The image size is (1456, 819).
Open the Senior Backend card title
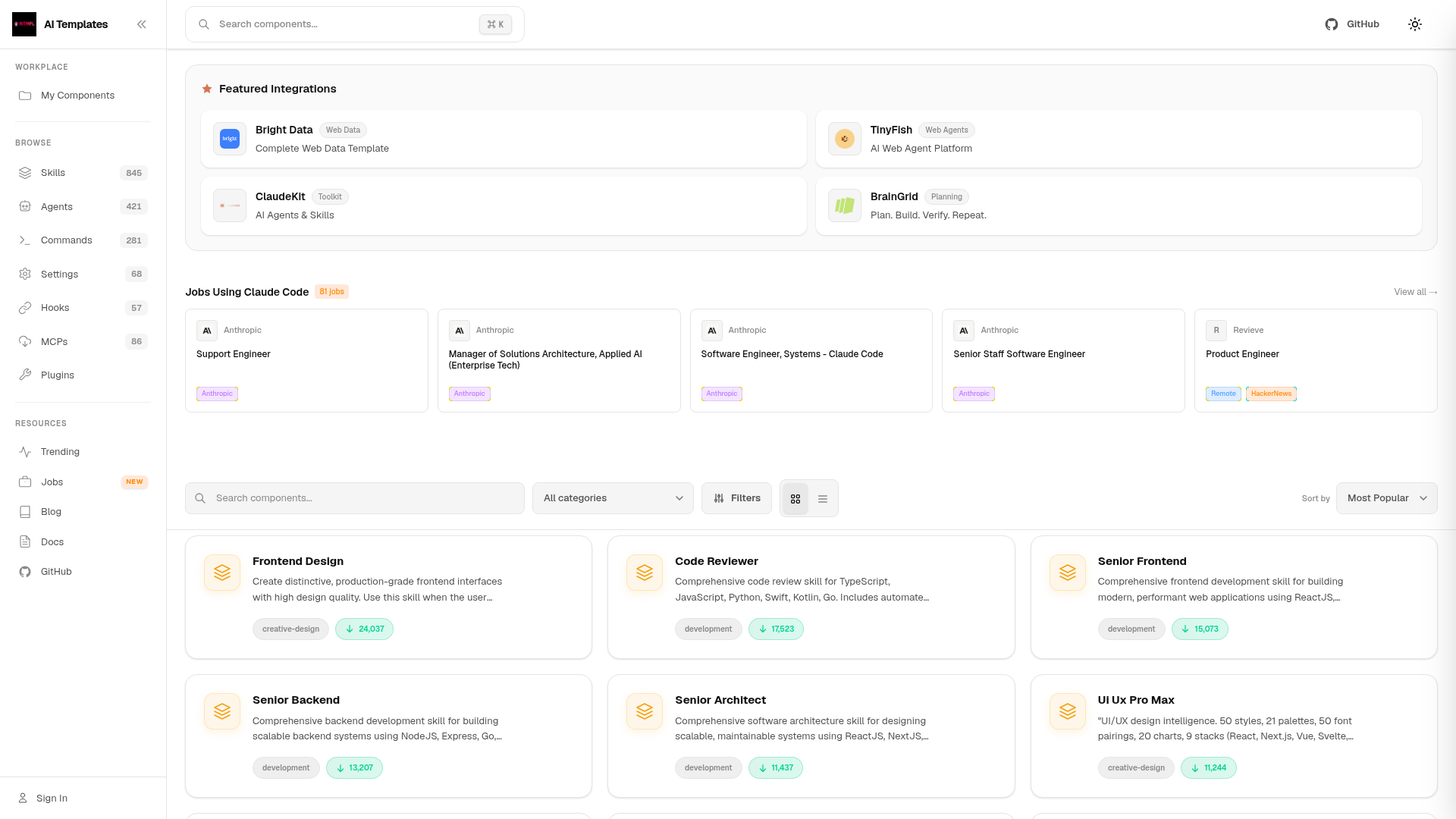(x=296, y=700)
